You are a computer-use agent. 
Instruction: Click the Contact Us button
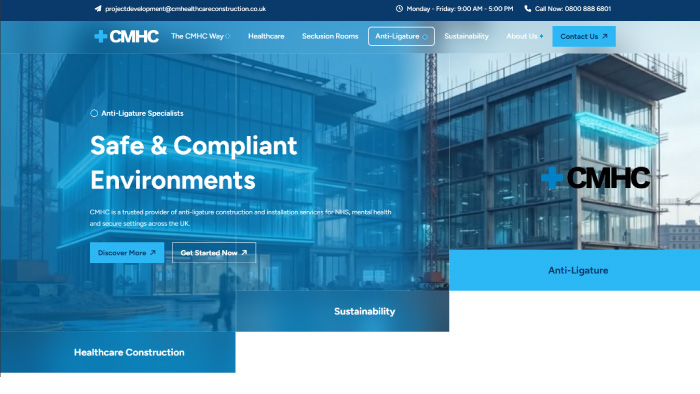pyautogui.click(x=584, y=36)
